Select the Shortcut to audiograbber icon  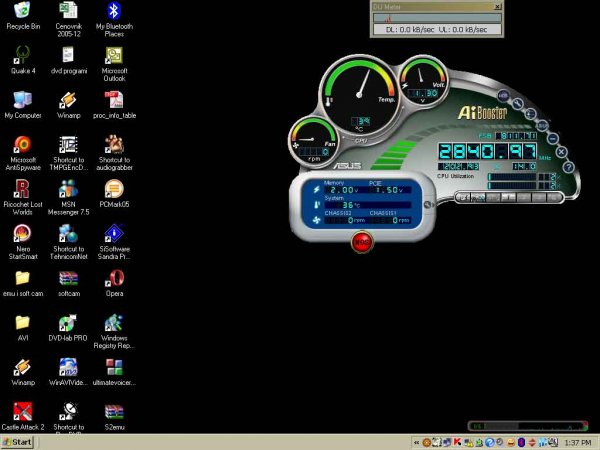click(114, 153)
